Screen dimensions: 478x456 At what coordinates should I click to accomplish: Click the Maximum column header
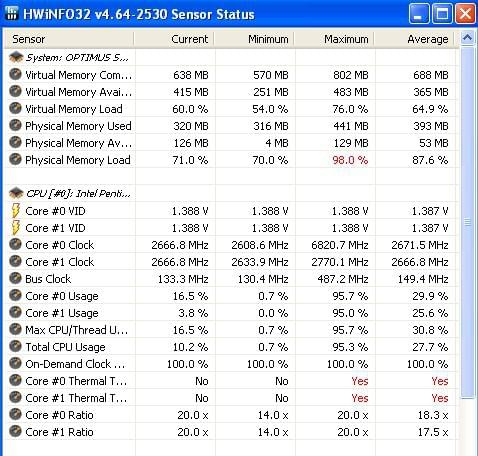click(x=334, y=39)
